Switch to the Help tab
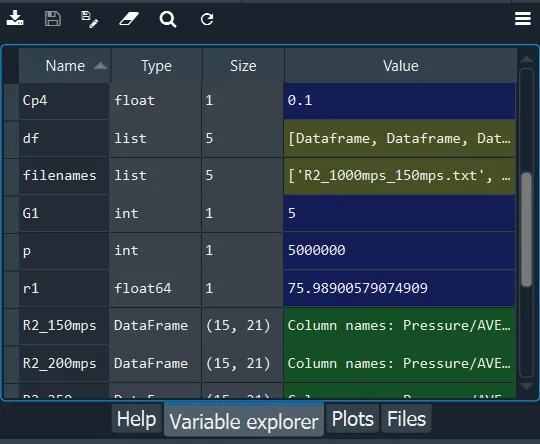The image size is (540, 444). pyautogui.click(x=136, y=419)
